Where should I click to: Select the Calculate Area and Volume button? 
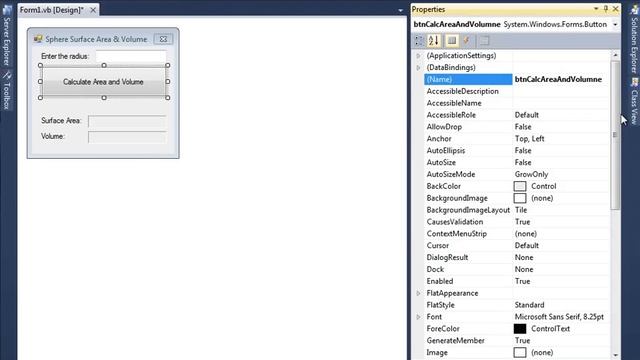click(x=104, y=82)
